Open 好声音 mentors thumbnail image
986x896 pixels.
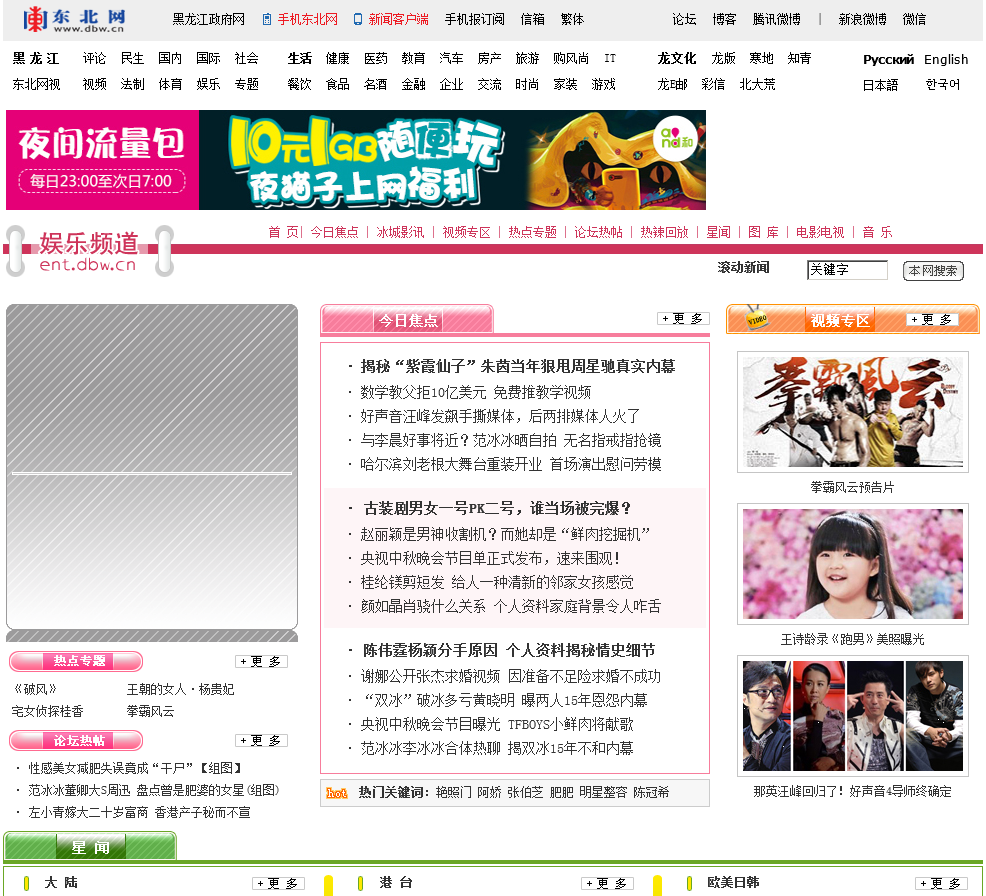point(853,716)
